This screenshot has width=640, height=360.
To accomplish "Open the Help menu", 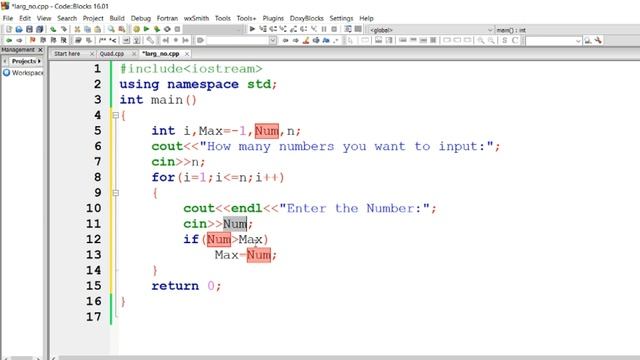I will pos(366,18).
